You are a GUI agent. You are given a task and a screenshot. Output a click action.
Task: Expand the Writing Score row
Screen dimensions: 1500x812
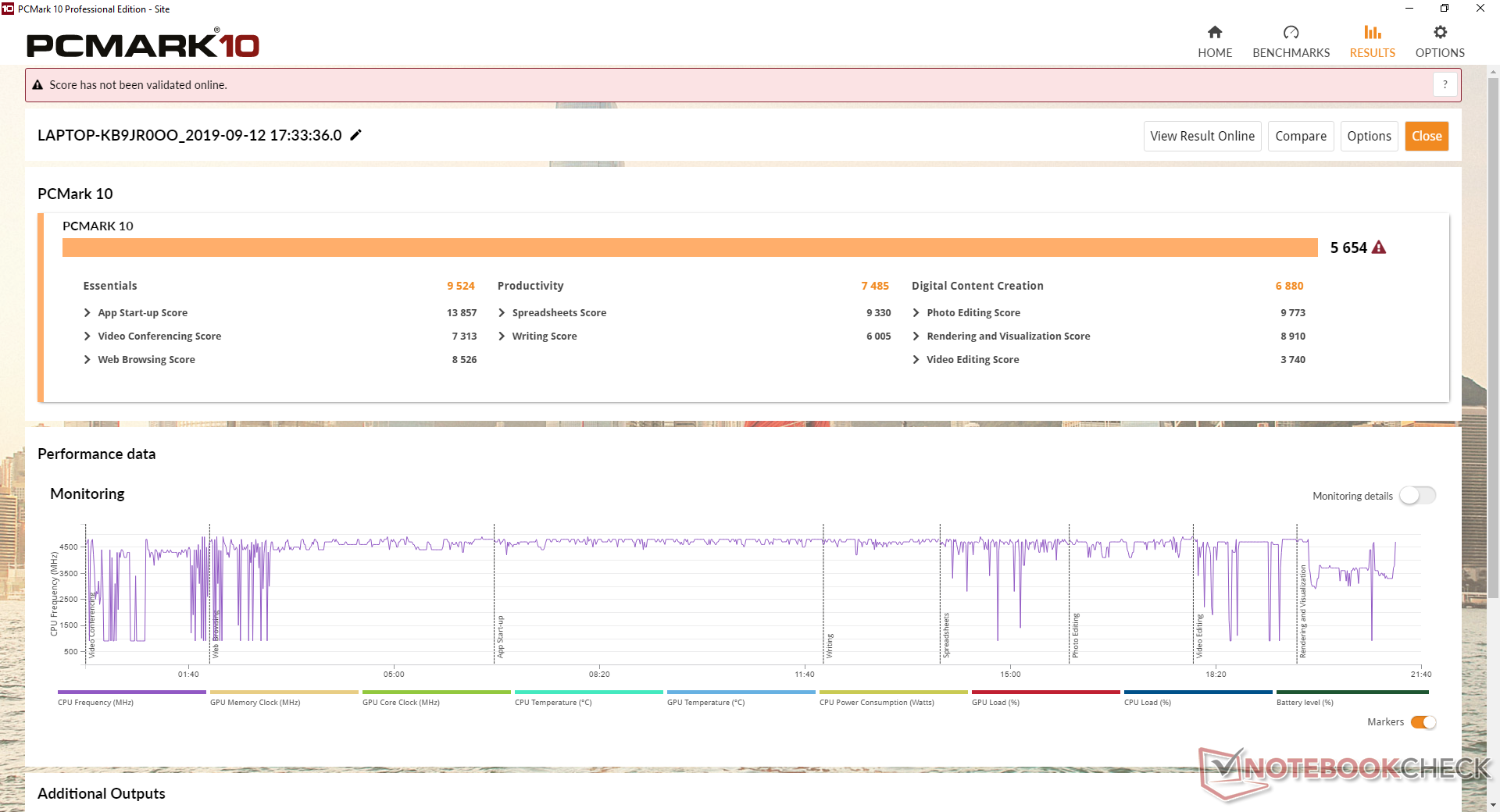click(x=502, y=336)
